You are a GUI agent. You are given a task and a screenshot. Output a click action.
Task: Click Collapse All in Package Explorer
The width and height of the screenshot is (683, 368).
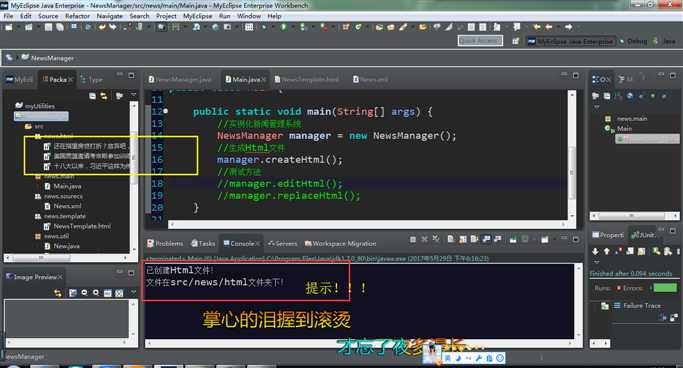(92, 96)
